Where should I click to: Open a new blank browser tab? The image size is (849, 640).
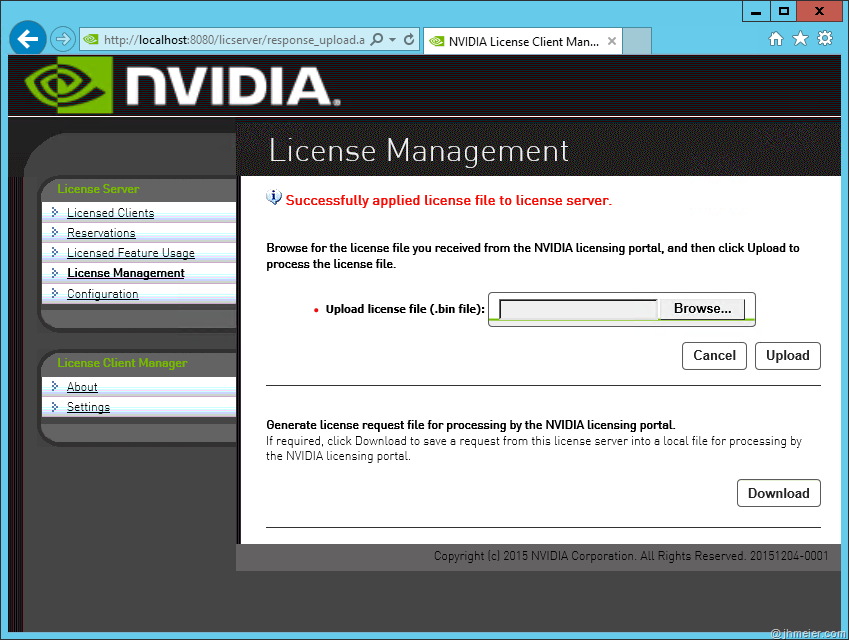pyautogui.click(x=637, y=41)
